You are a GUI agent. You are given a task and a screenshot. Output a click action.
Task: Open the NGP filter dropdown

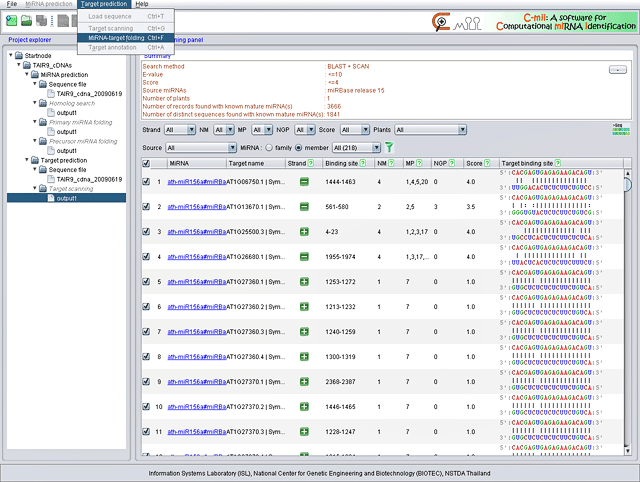tap(305, 130)
